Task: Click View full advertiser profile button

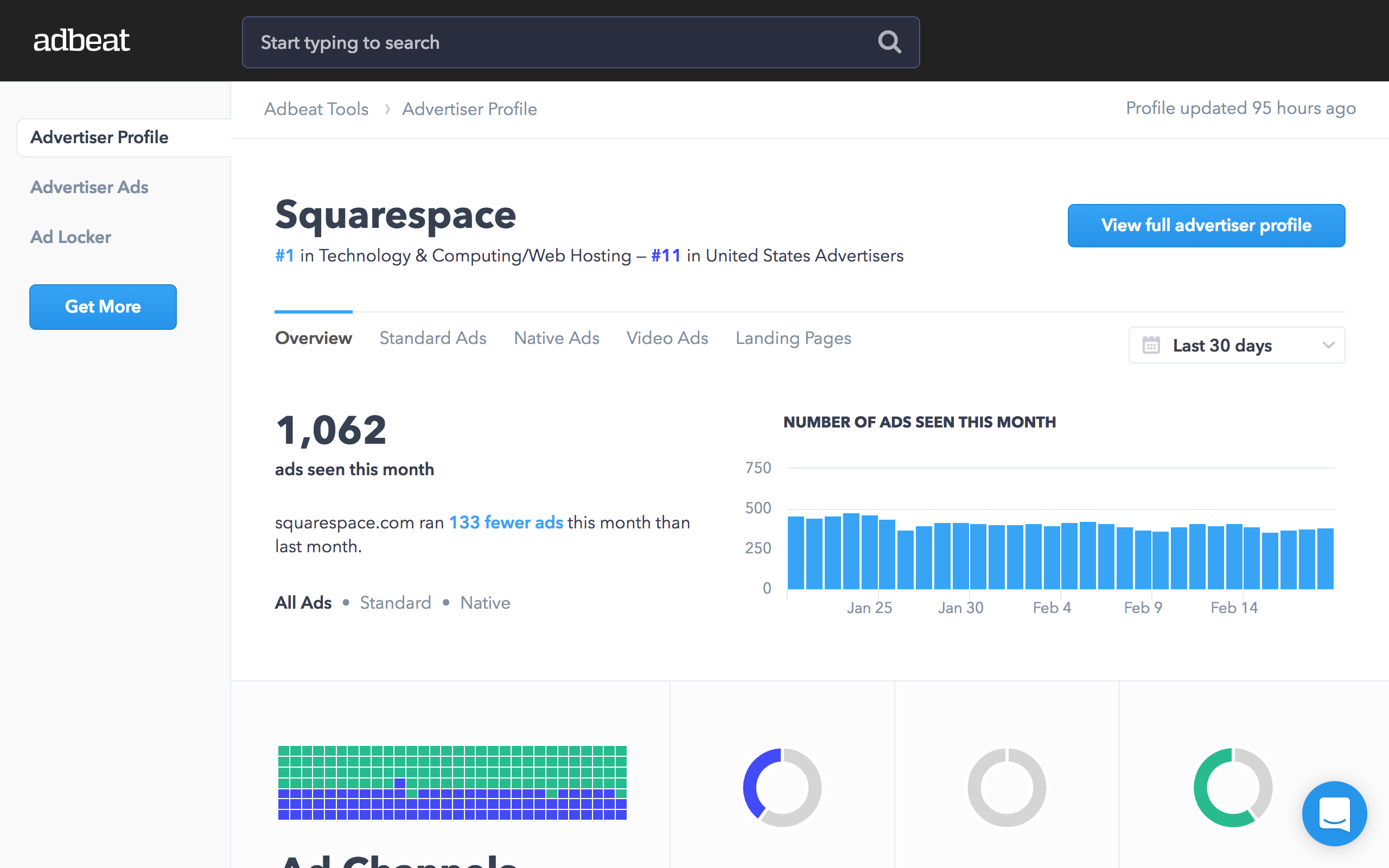Action: pyautogui.click(x=1206, y=225)
